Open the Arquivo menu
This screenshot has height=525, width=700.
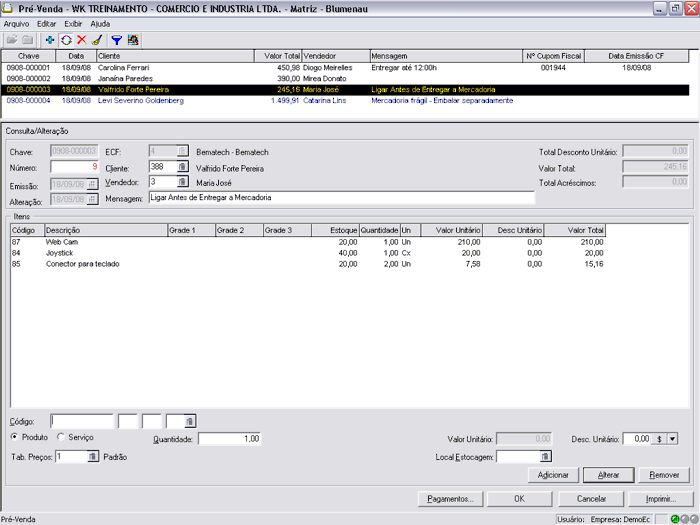16,22
